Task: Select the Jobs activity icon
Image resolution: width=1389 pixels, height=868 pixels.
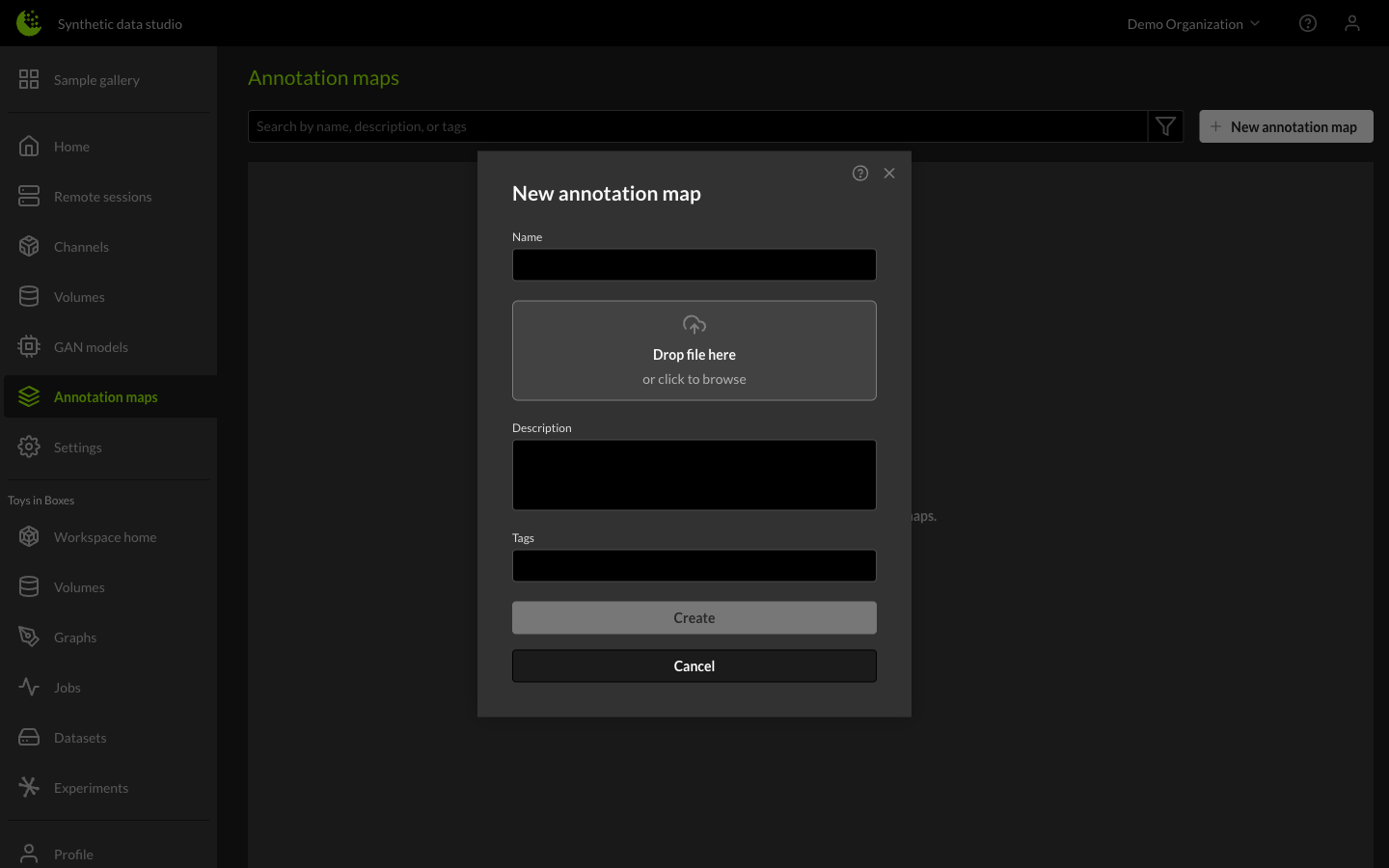Action: coord(29,687)
